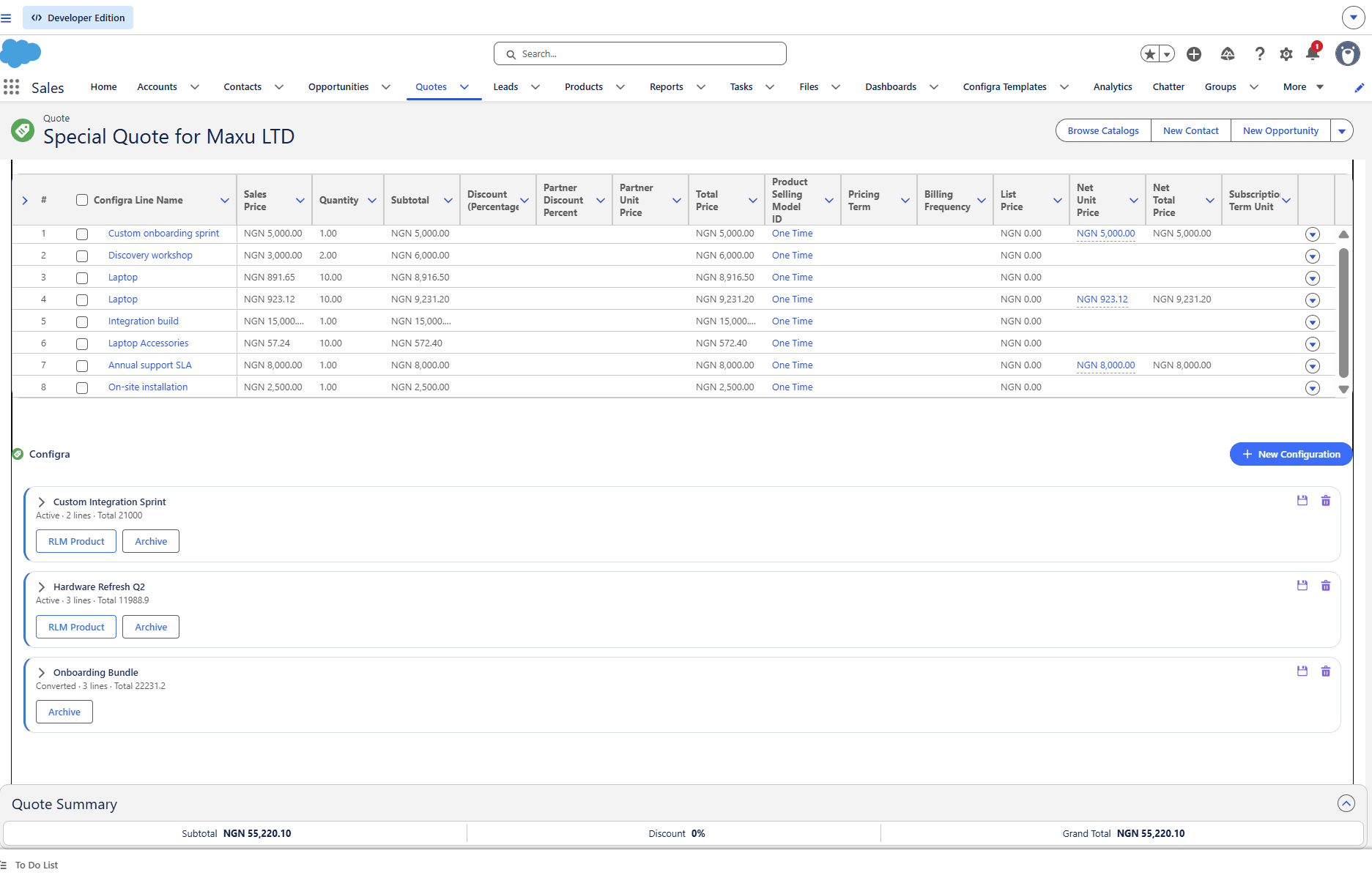
Task: Check the Laptop row priced NGN 891.65
Action: (x=82, y=278)
